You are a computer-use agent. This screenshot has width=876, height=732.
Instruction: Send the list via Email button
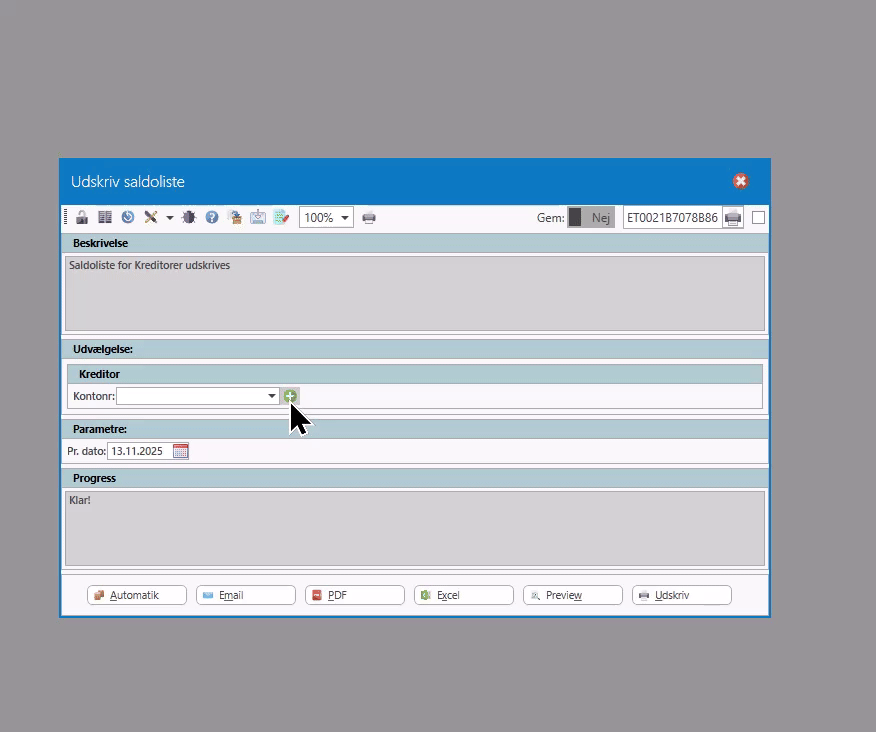click(246, 595)
